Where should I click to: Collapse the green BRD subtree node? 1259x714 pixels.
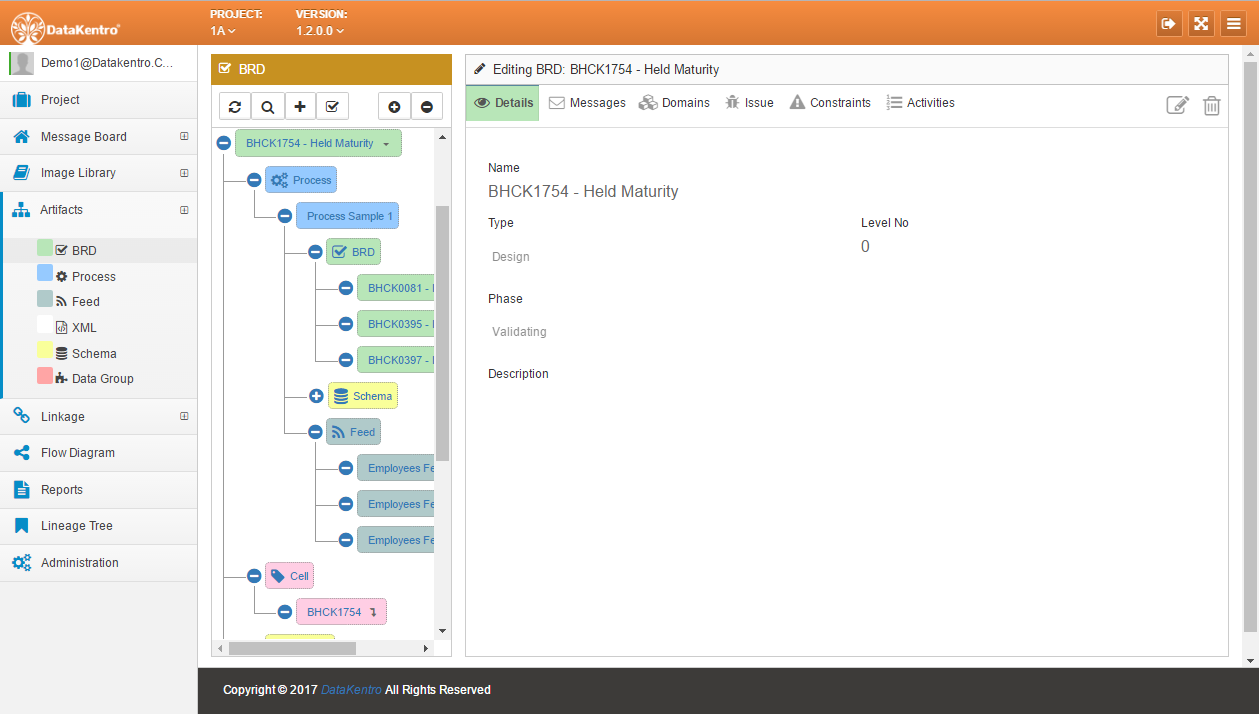pos(316,252)
